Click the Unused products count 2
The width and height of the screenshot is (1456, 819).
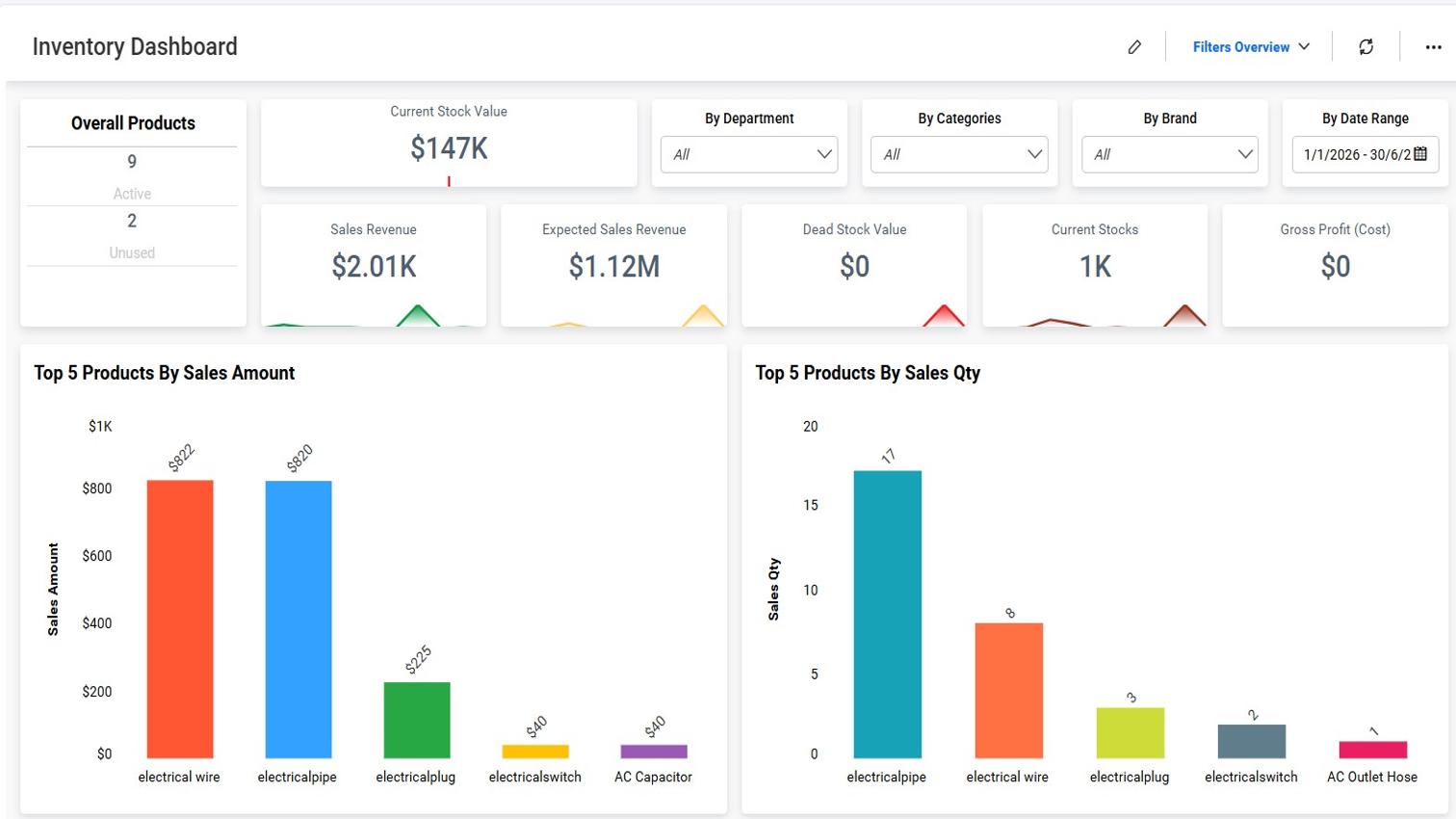132,221
